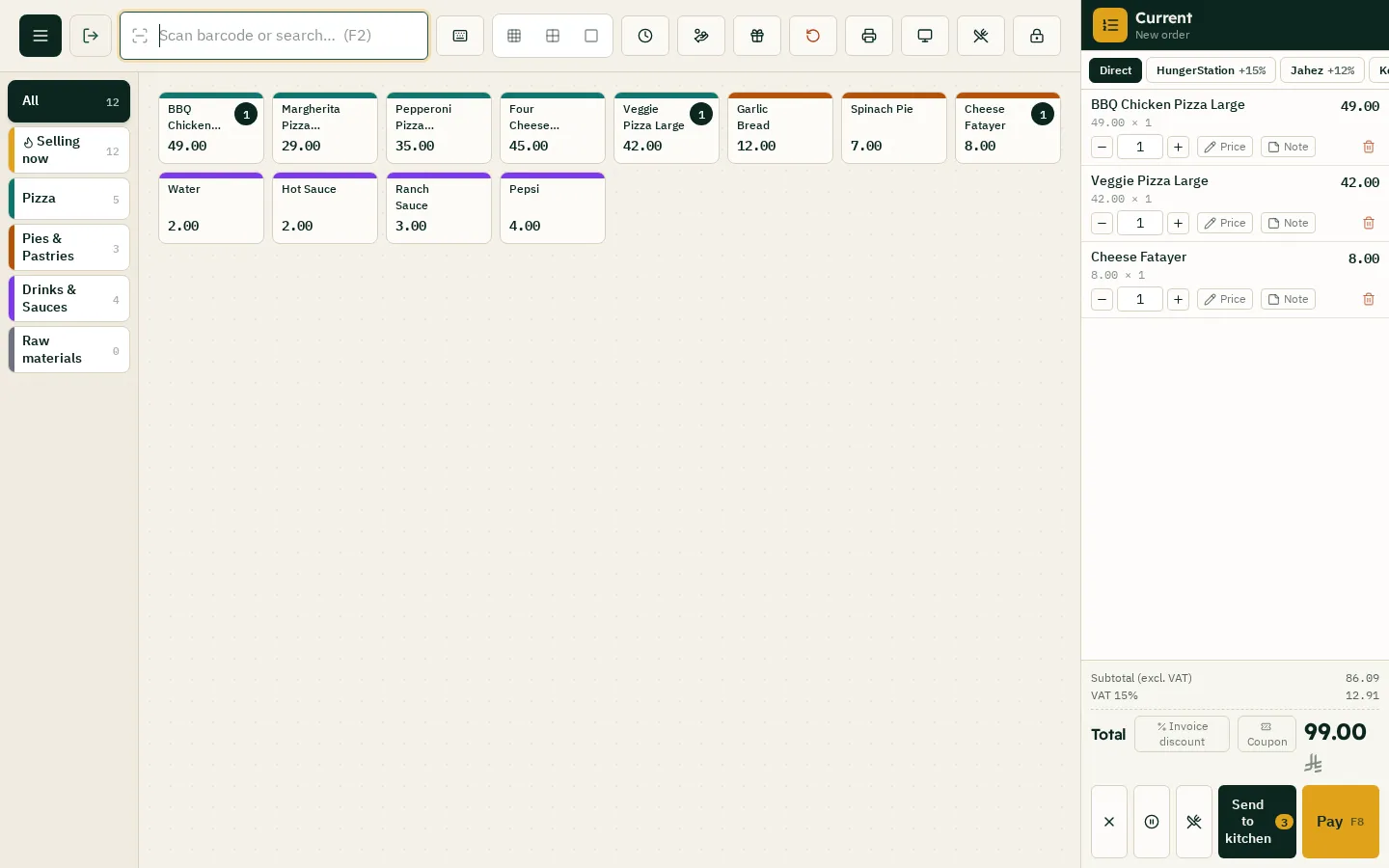Increase BBQ Chicken Pizza quantity

click(1178, 147)
